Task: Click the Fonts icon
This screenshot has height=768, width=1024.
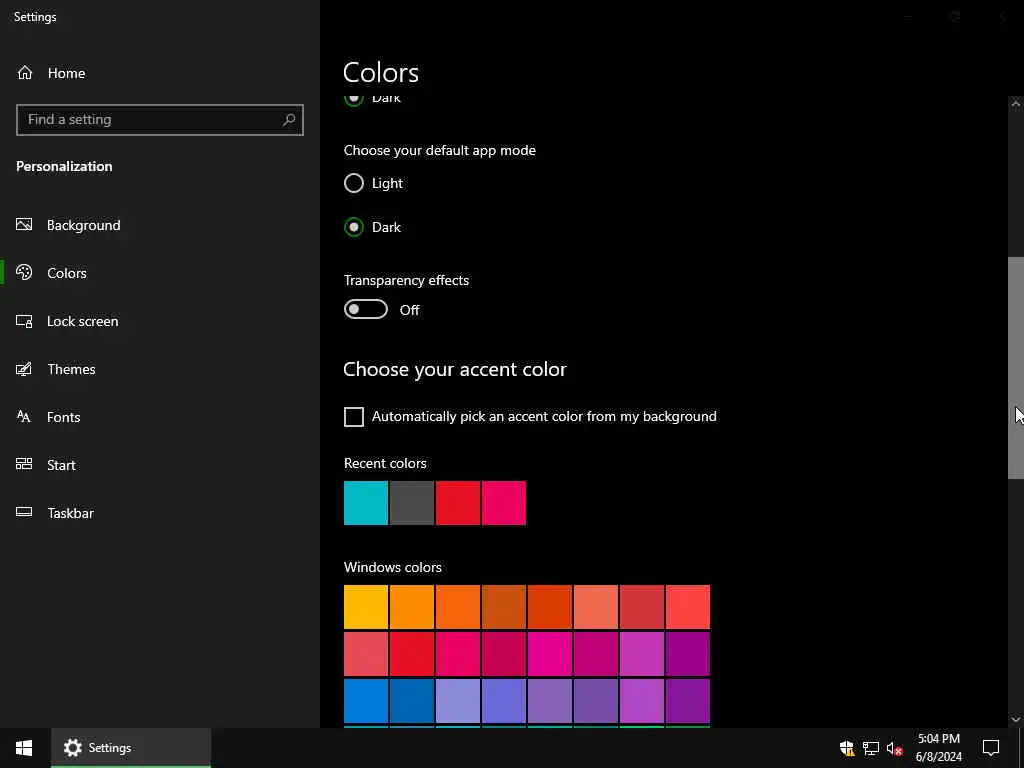Action: click(24, 417)
